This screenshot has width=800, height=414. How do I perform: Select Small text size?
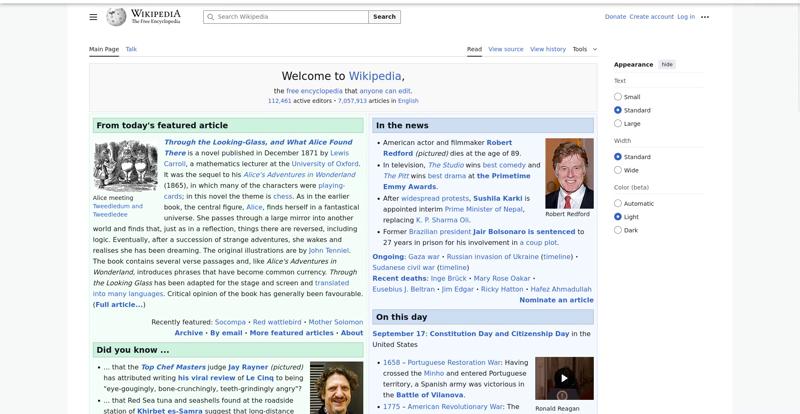click(618, 96)
